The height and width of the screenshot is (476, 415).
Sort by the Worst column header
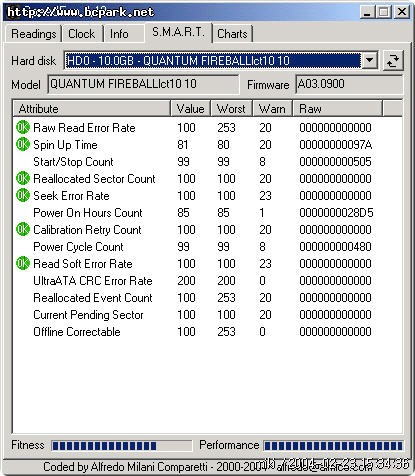coord(231,109)
